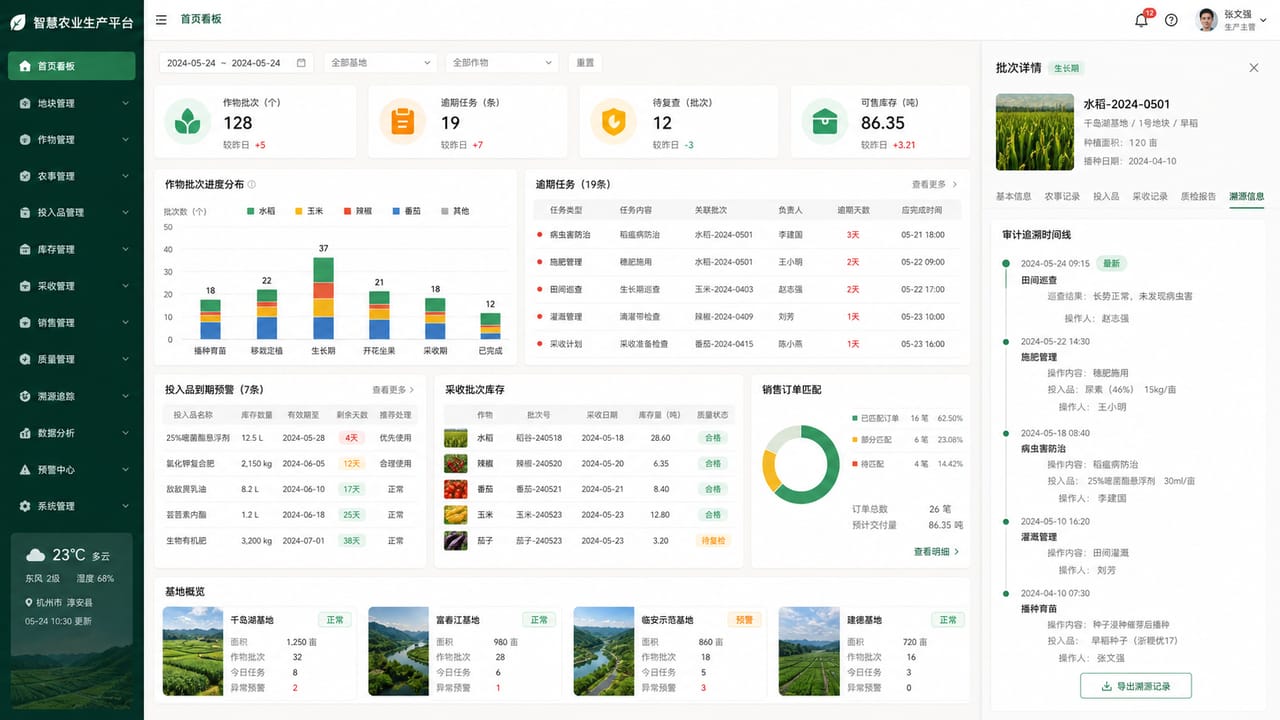Toggle the 其他 legend in bar chart
1280x720 pixels.
coord(455,211)
